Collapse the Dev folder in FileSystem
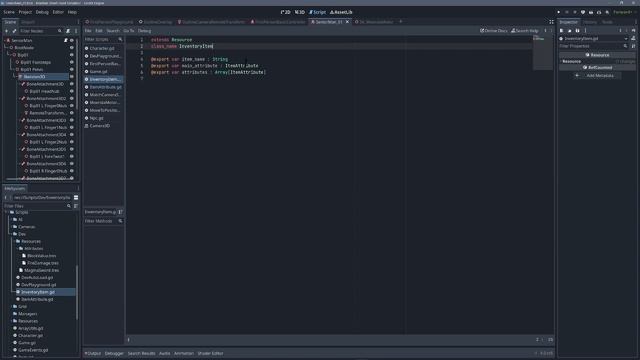 pos(11,234)
